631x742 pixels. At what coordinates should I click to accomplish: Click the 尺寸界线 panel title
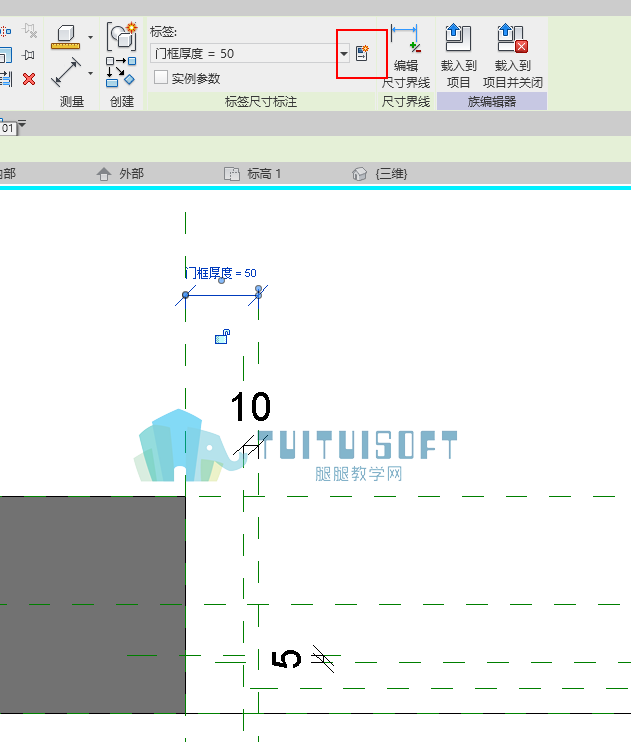406,101
